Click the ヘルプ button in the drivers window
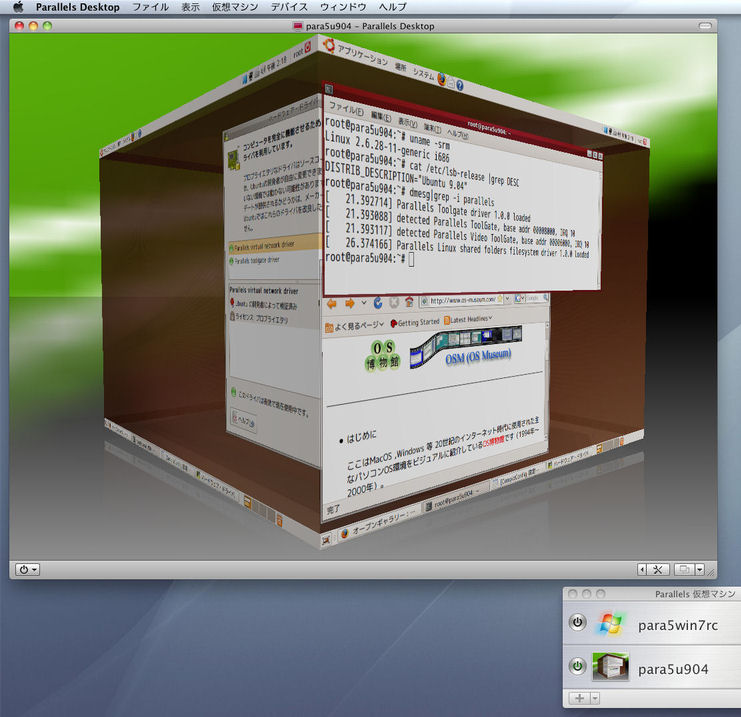 244,420
